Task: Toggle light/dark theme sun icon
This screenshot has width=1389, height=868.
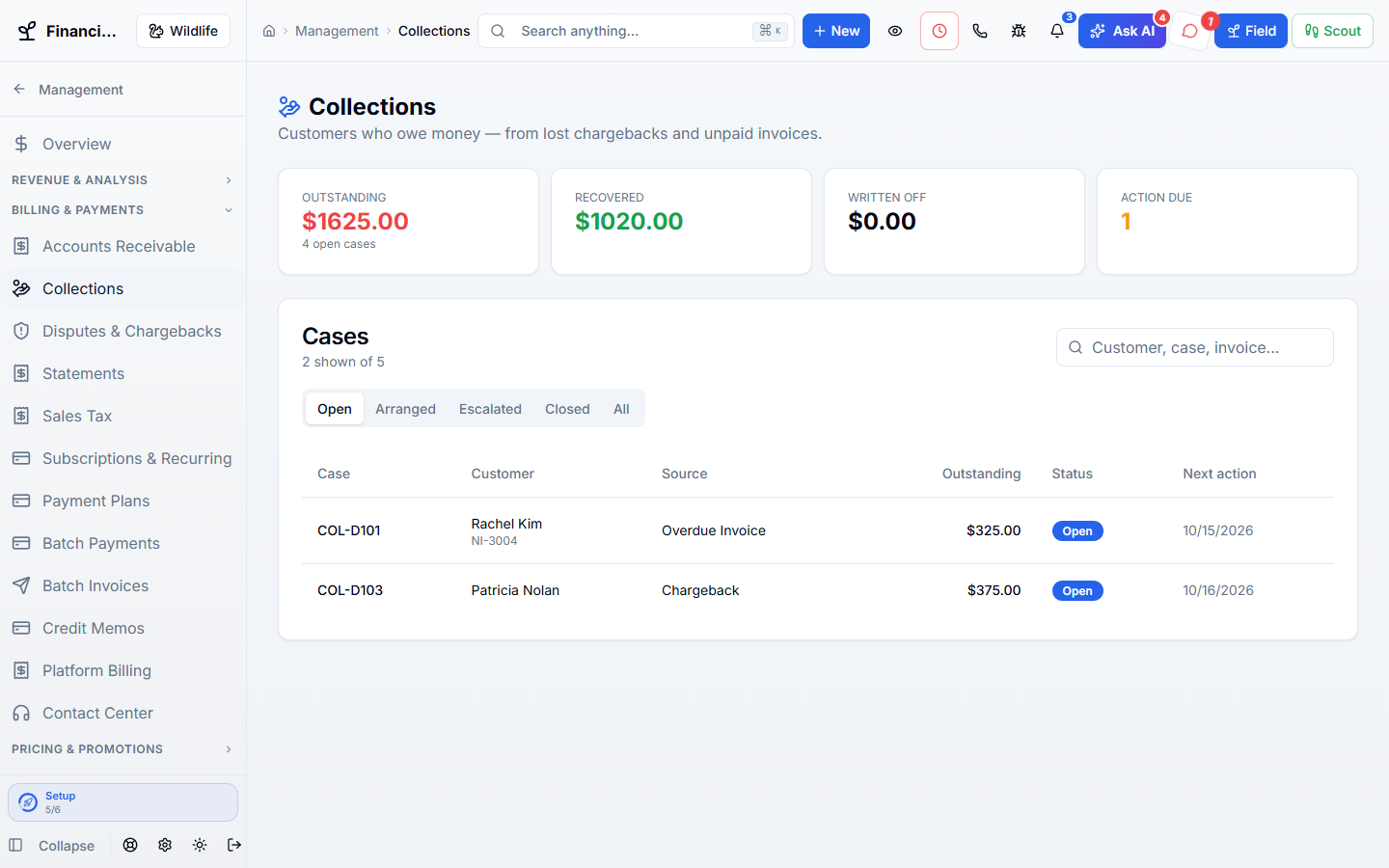Action: 200,845
